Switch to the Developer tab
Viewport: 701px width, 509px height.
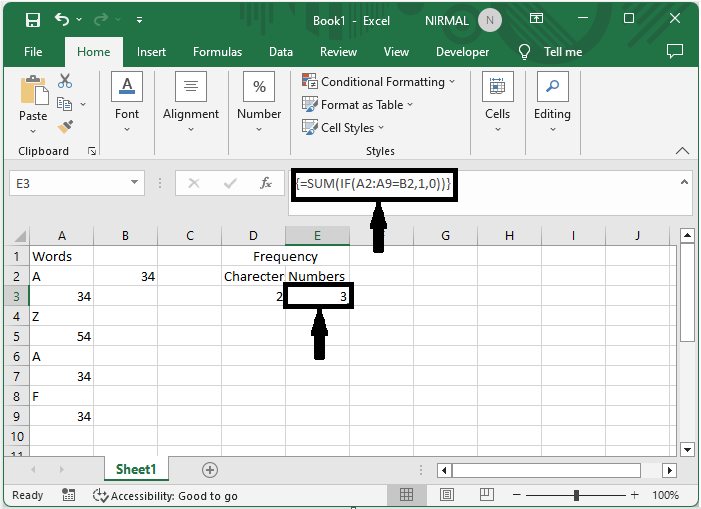(462, 52)
